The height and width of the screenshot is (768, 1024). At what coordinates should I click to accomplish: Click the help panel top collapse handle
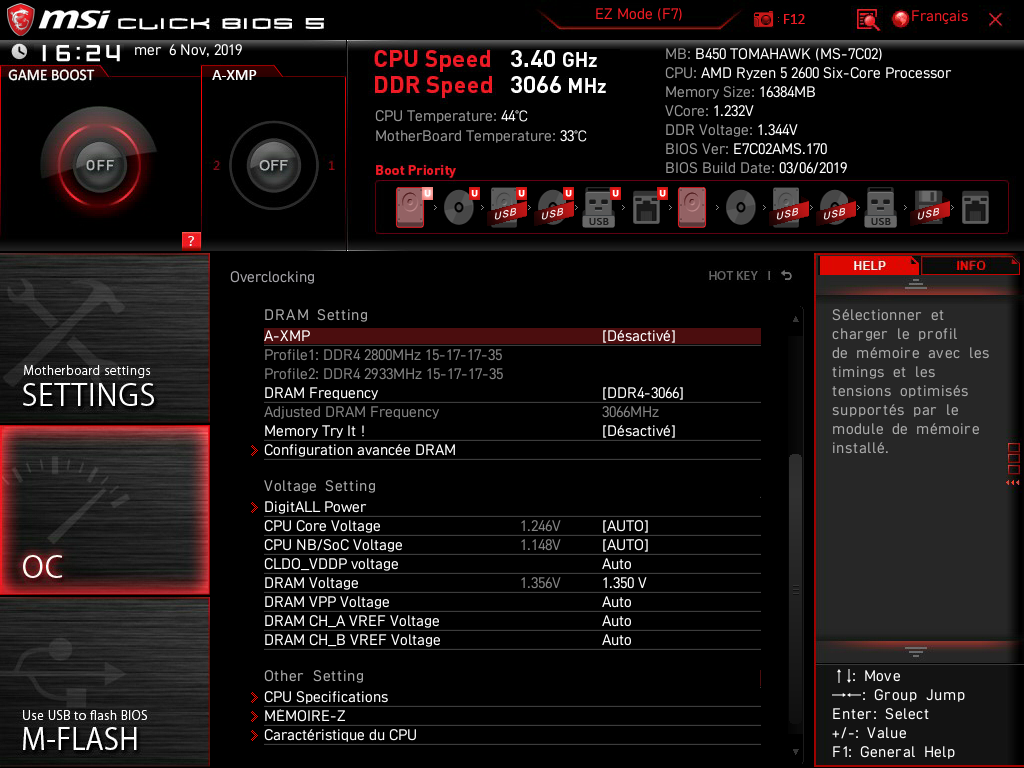(916, 283)
